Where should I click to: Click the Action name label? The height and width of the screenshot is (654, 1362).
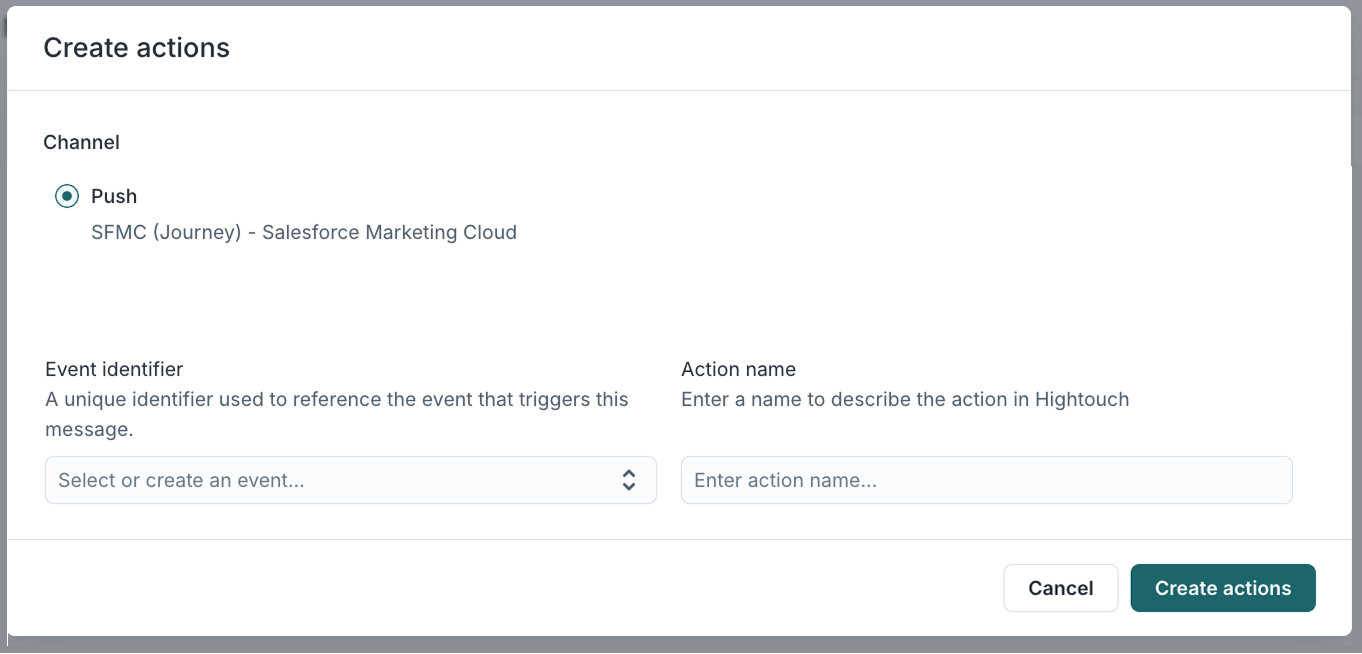click(x=738, y=369)
